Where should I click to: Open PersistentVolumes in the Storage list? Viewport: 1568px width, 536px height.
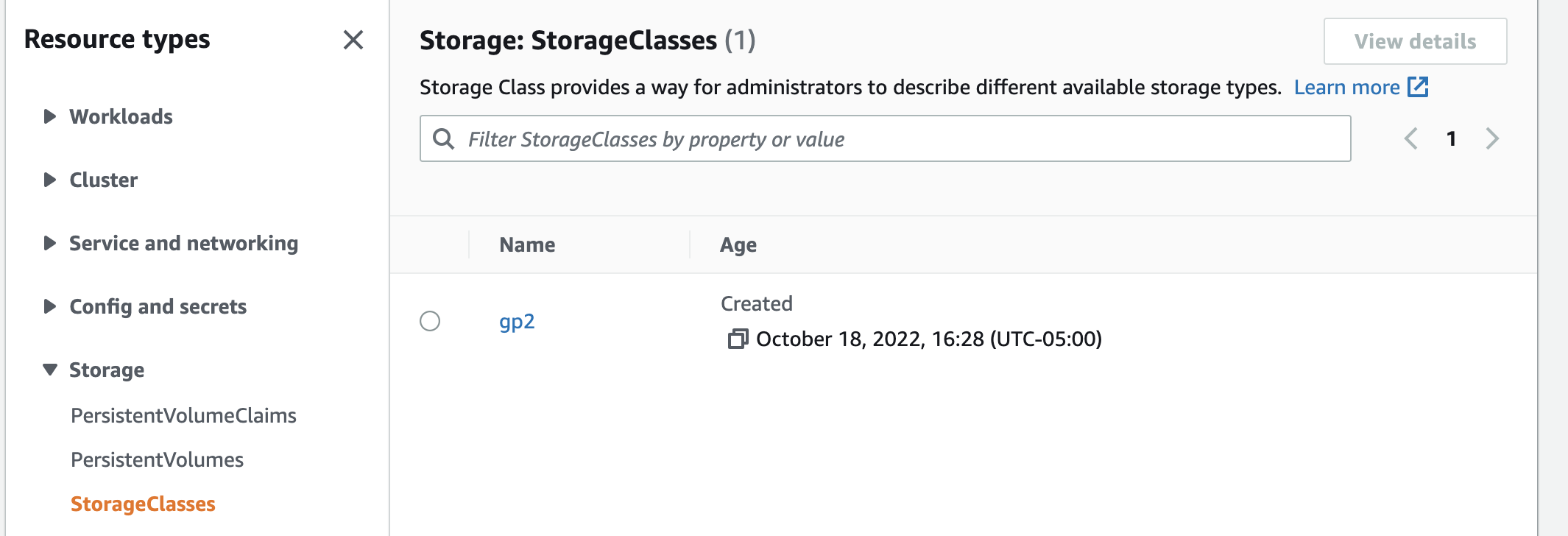point(157,459)
